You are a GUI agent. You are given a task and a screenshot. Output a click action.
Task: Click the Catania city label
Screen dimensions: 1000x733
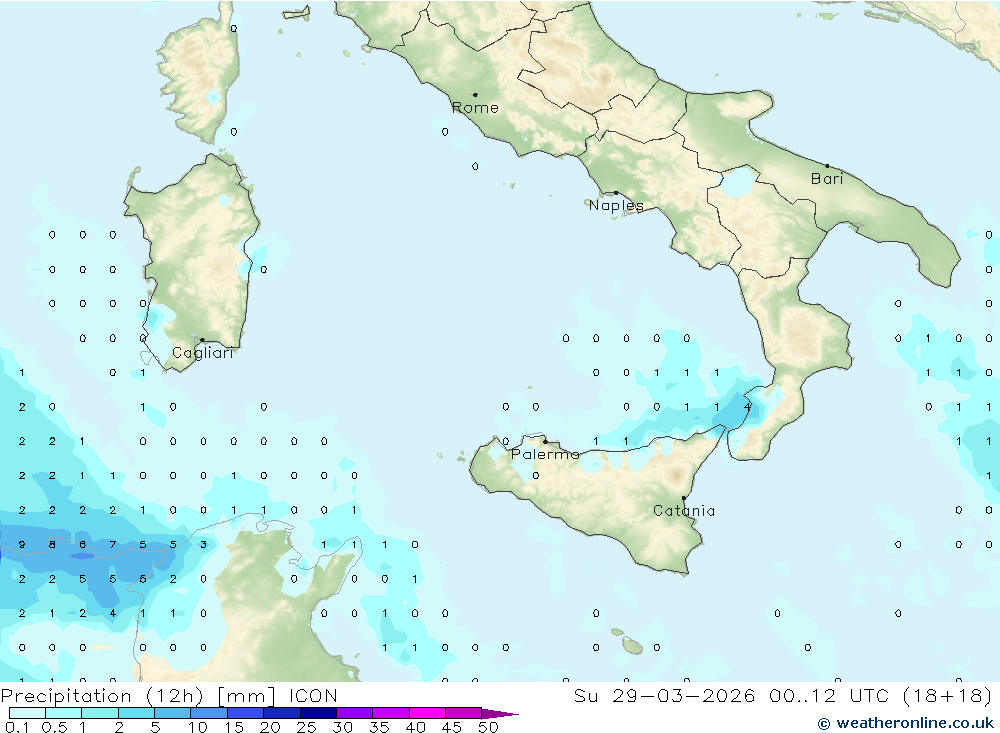[684, 511]
